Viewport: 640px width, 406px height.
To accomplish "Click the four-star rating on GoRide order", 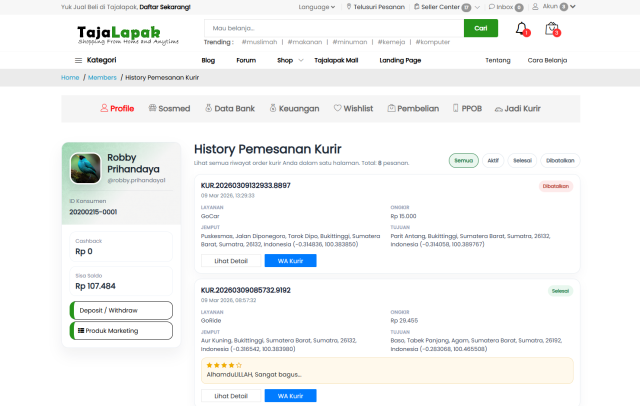I will click(218, 365).
